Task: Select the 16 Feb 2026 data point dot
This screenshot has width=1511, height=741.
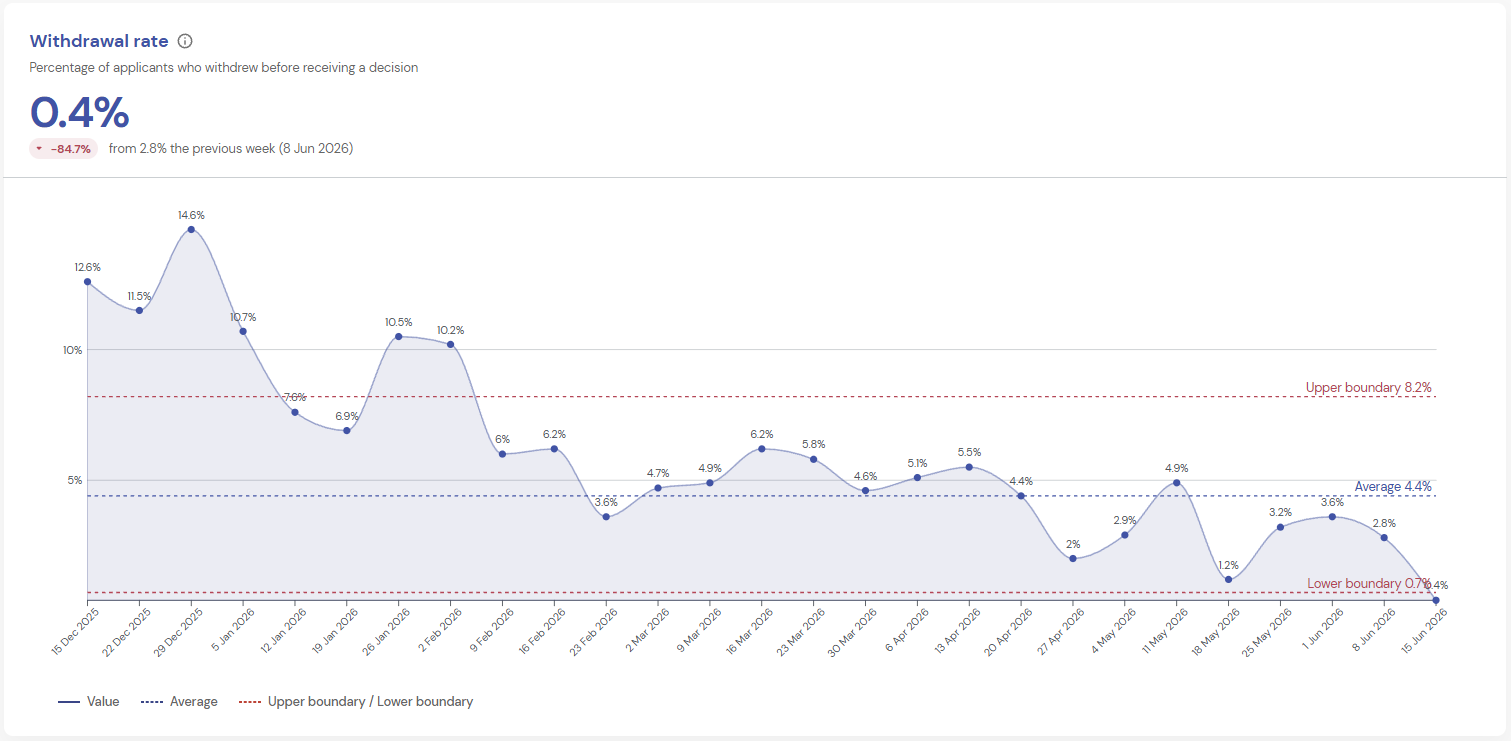Action: click(x=554, y=449)
